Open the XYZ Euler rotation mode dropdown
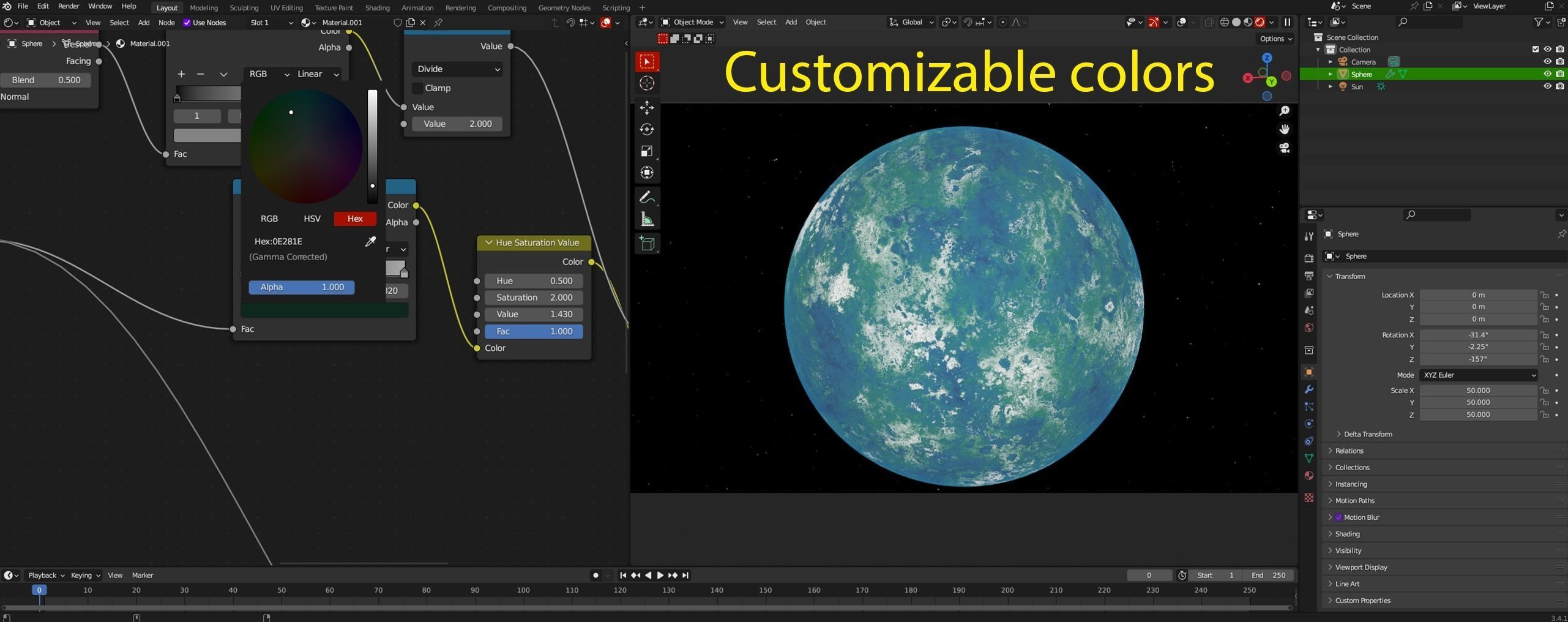This screenshot has height=622, width=1568. (1478, 375)
